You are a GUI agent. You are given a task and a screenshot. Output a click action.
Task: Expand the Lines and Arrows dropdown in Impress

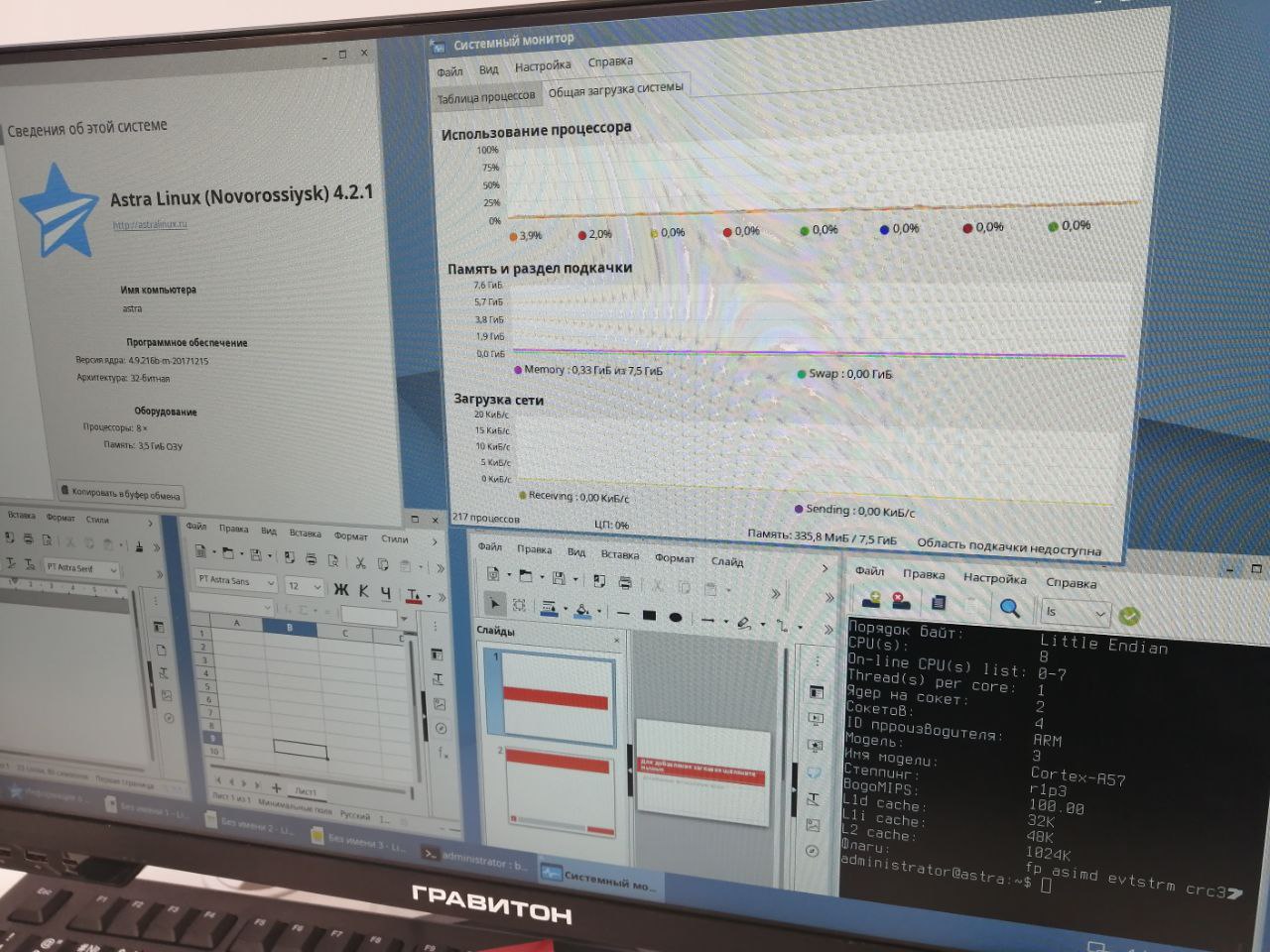[x=726, y=621]
